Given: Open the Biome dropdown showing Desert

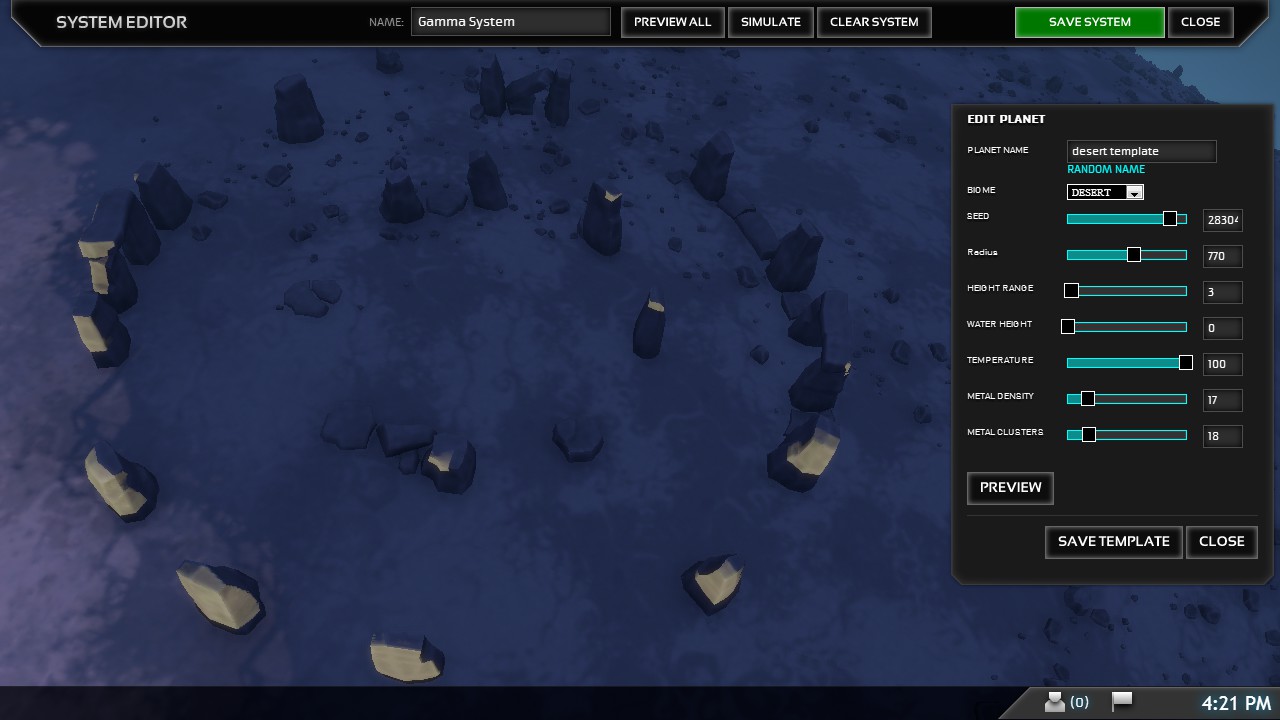Looking at the screenshot, I should [x=1105, y=192].
